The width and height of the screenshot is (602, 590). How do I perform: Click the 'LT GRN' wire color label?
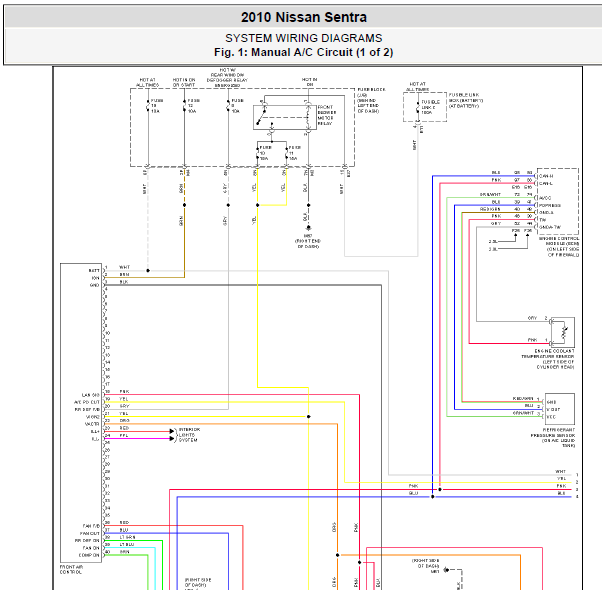click(127, 537)
